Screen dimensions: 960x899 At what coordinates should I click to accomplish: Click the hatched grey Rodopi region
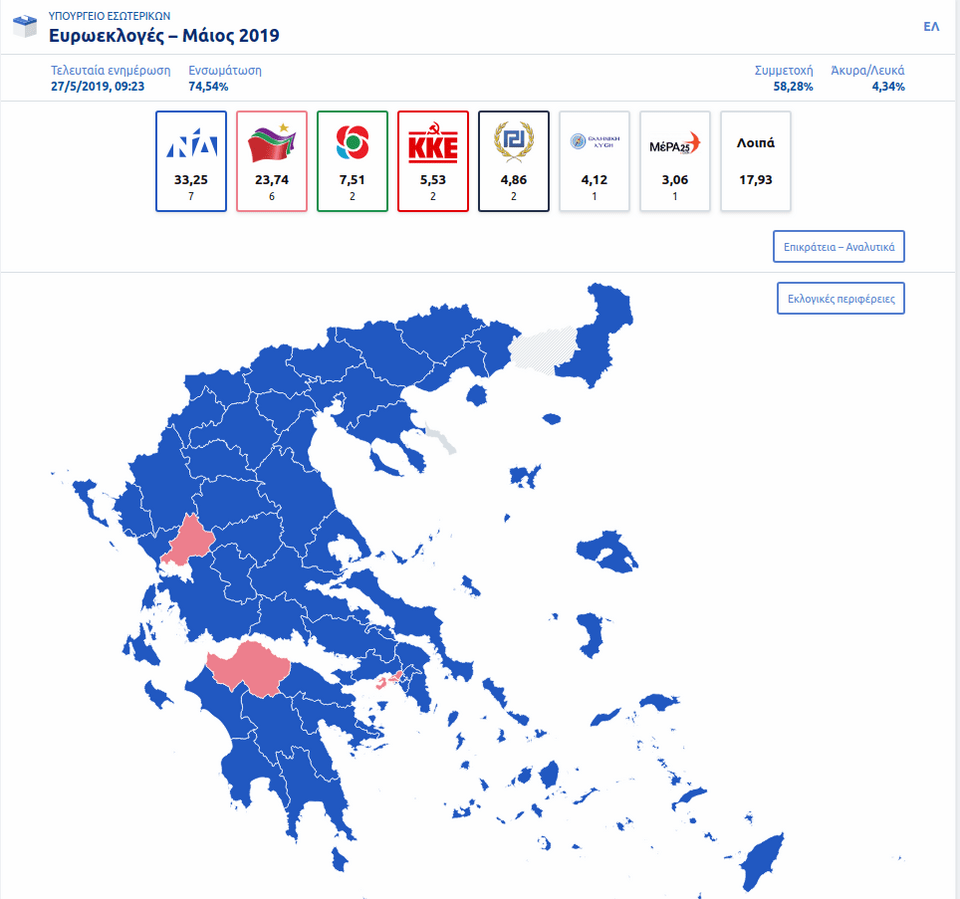pos(544,350)
